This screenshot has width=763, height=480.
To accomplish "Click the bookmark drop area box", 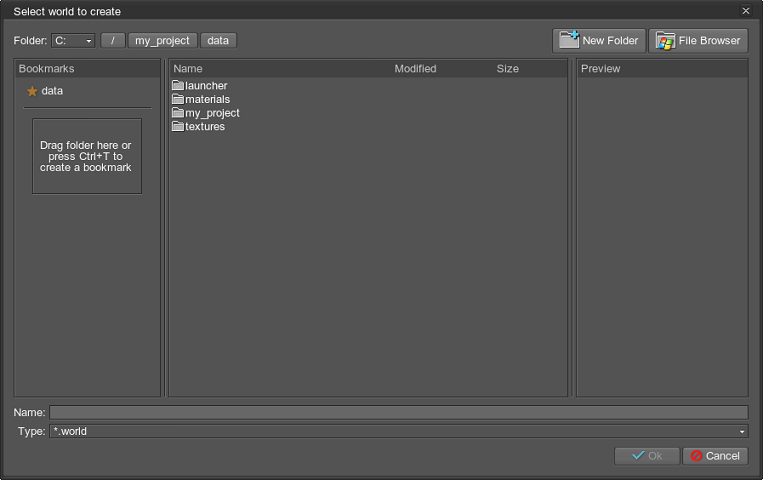I will pyautogui.click(x=87, y=156).
